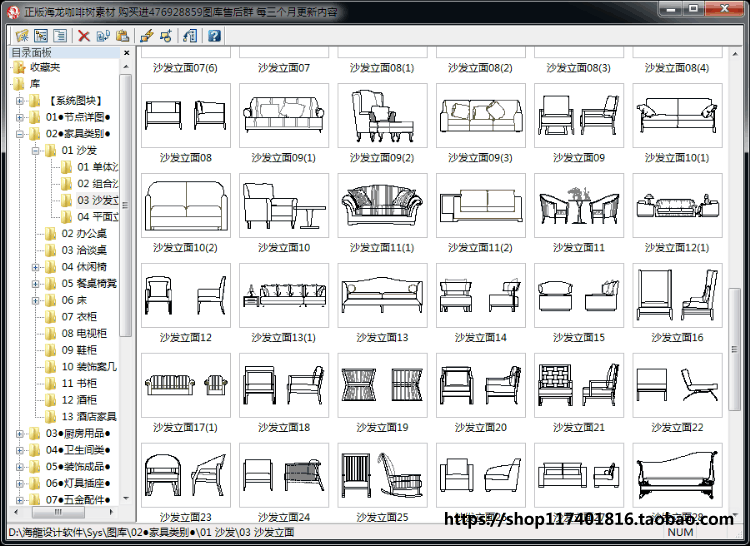Screen dimensions: 750x546
Task: Collapse the 02●家具类别● folder
Action: tap(20, 134)
